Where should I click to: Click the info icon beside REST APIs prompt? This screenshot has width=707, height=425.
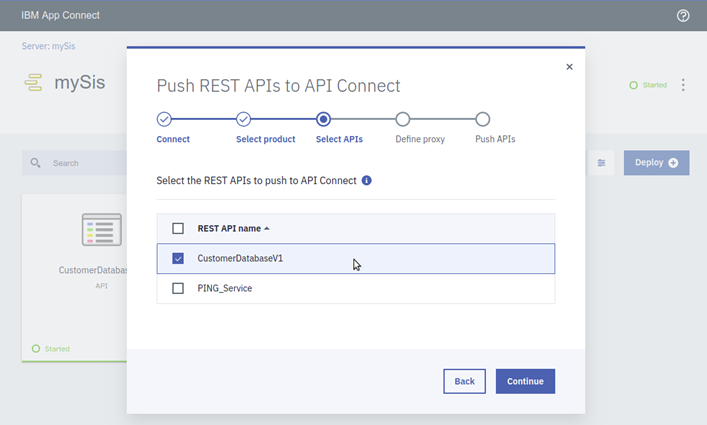click(367, 180)
